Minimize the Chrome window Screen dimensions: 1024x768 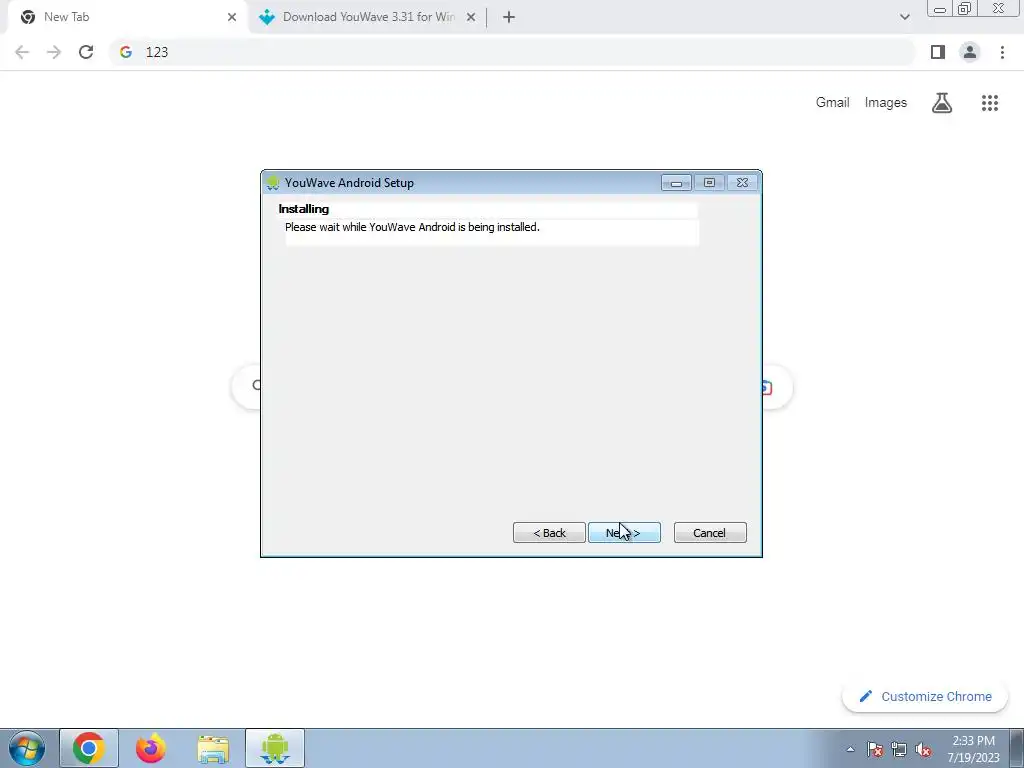point(940,9)
